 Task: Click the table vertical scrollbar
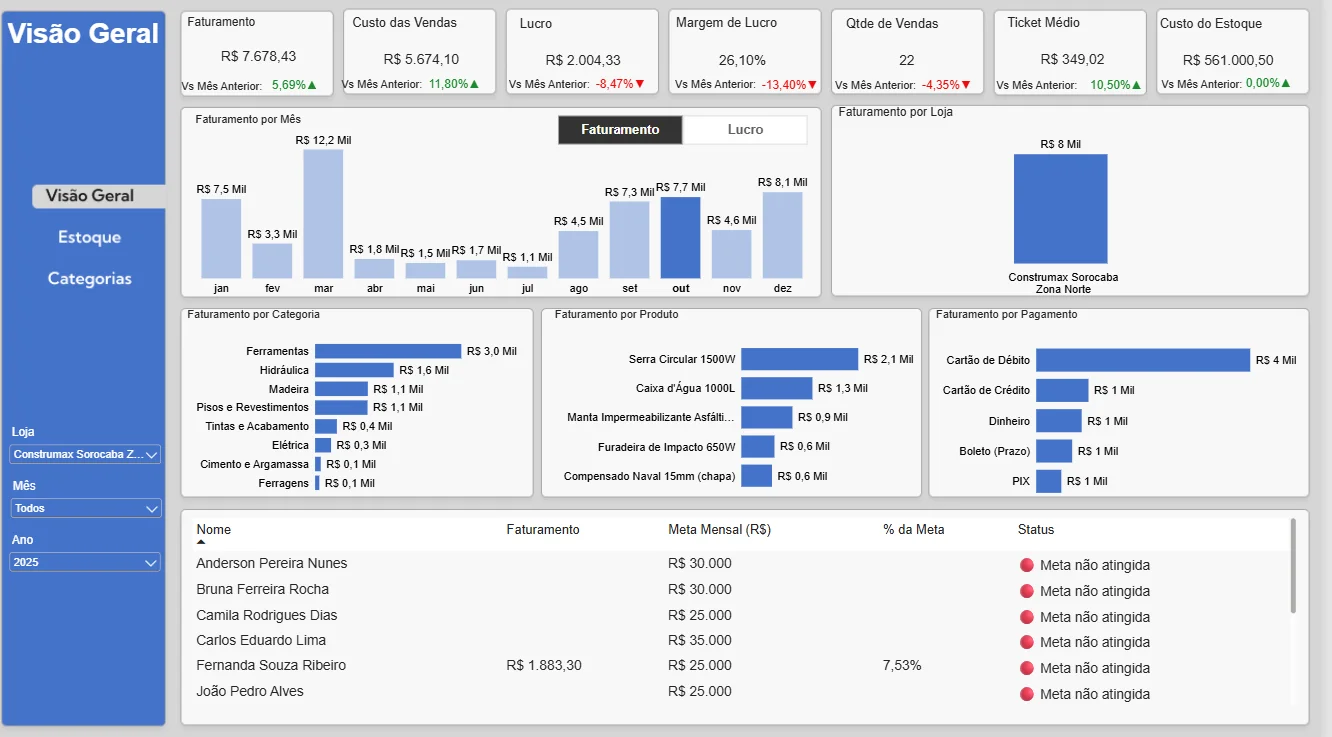click(1293, 566)
